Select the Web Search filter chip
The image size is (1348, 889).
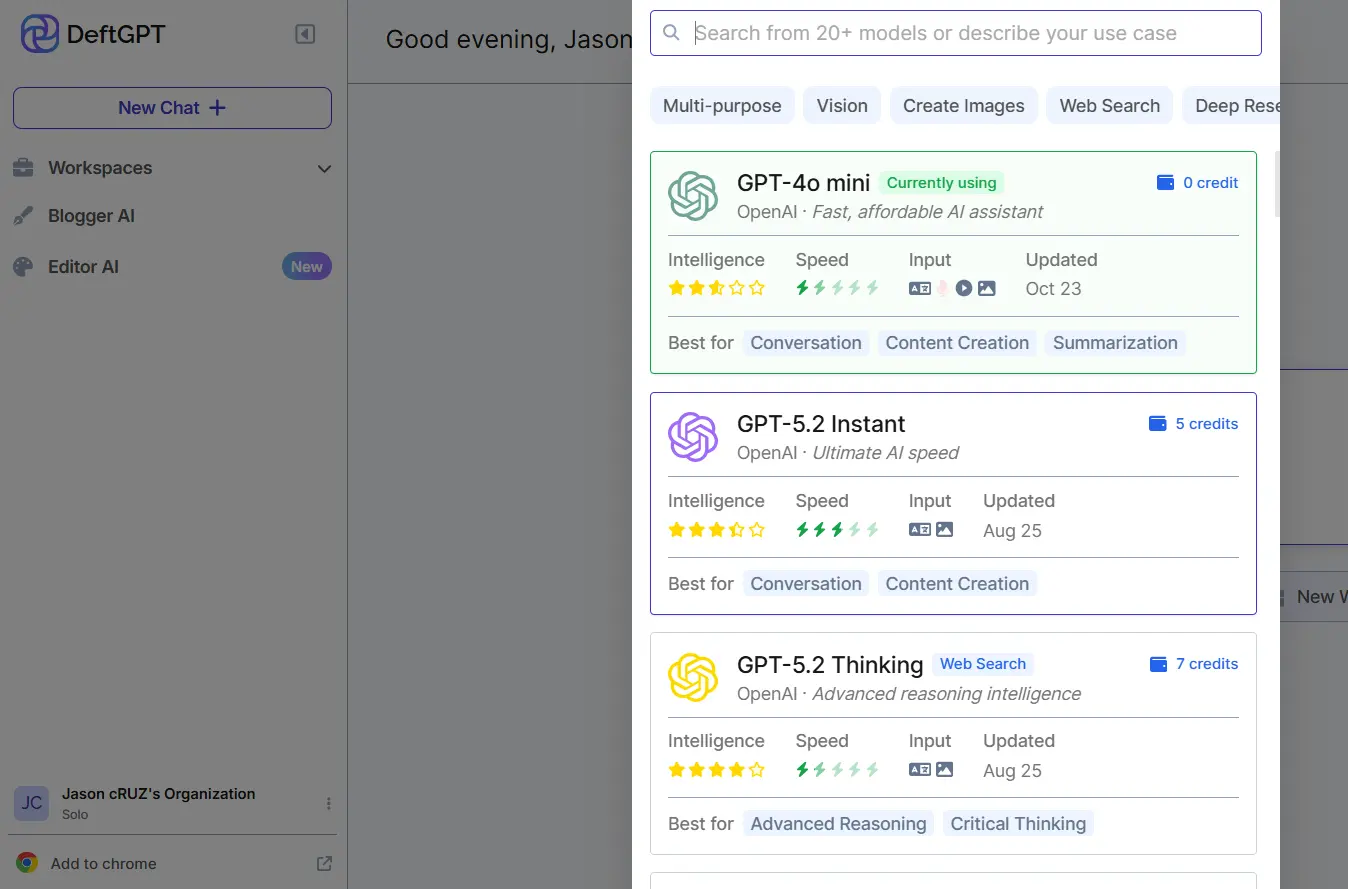tap(1110, 106)
